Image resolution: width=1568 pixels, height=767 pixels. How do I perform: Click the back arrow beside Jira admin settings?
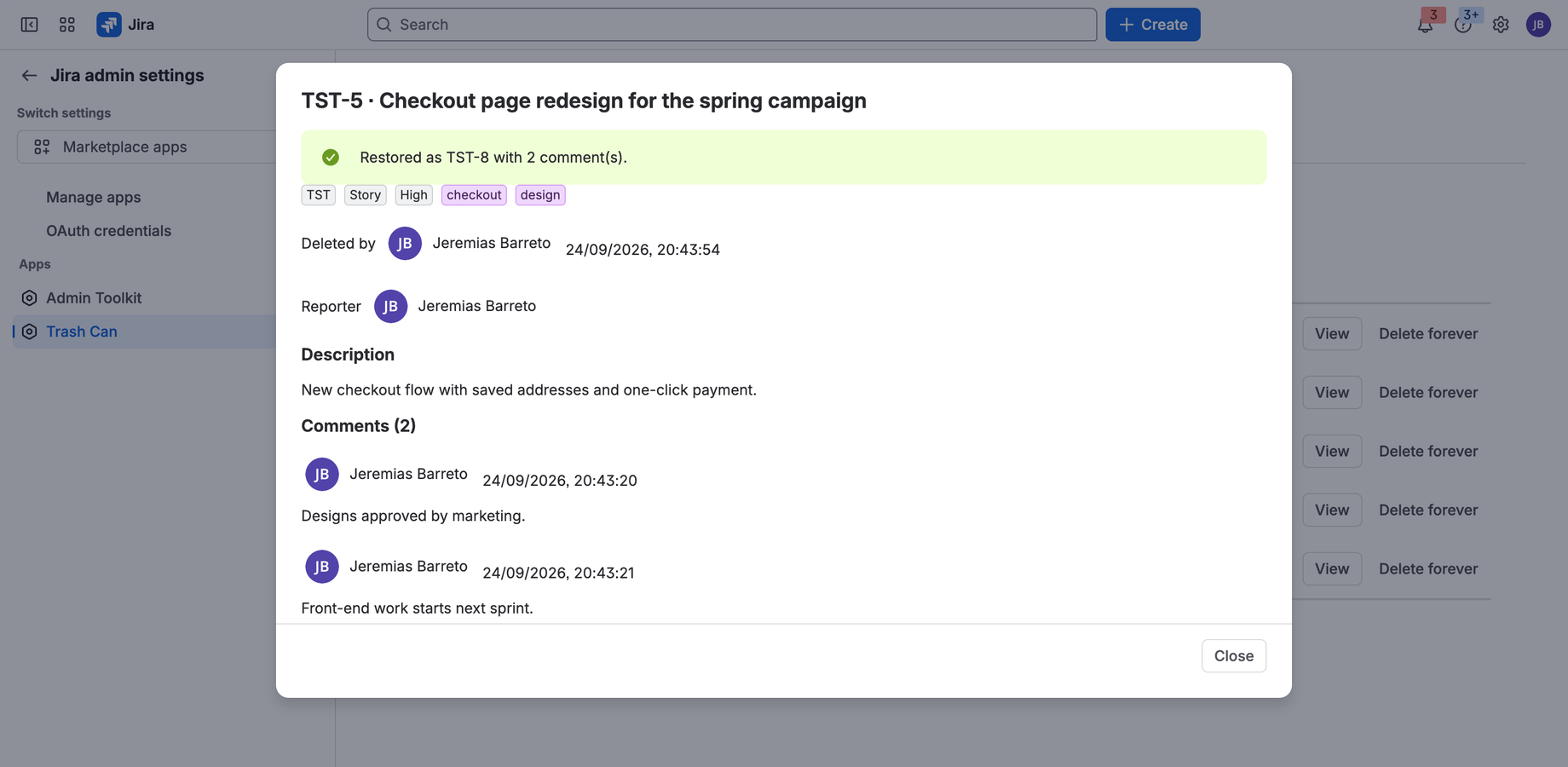point(29,76)
